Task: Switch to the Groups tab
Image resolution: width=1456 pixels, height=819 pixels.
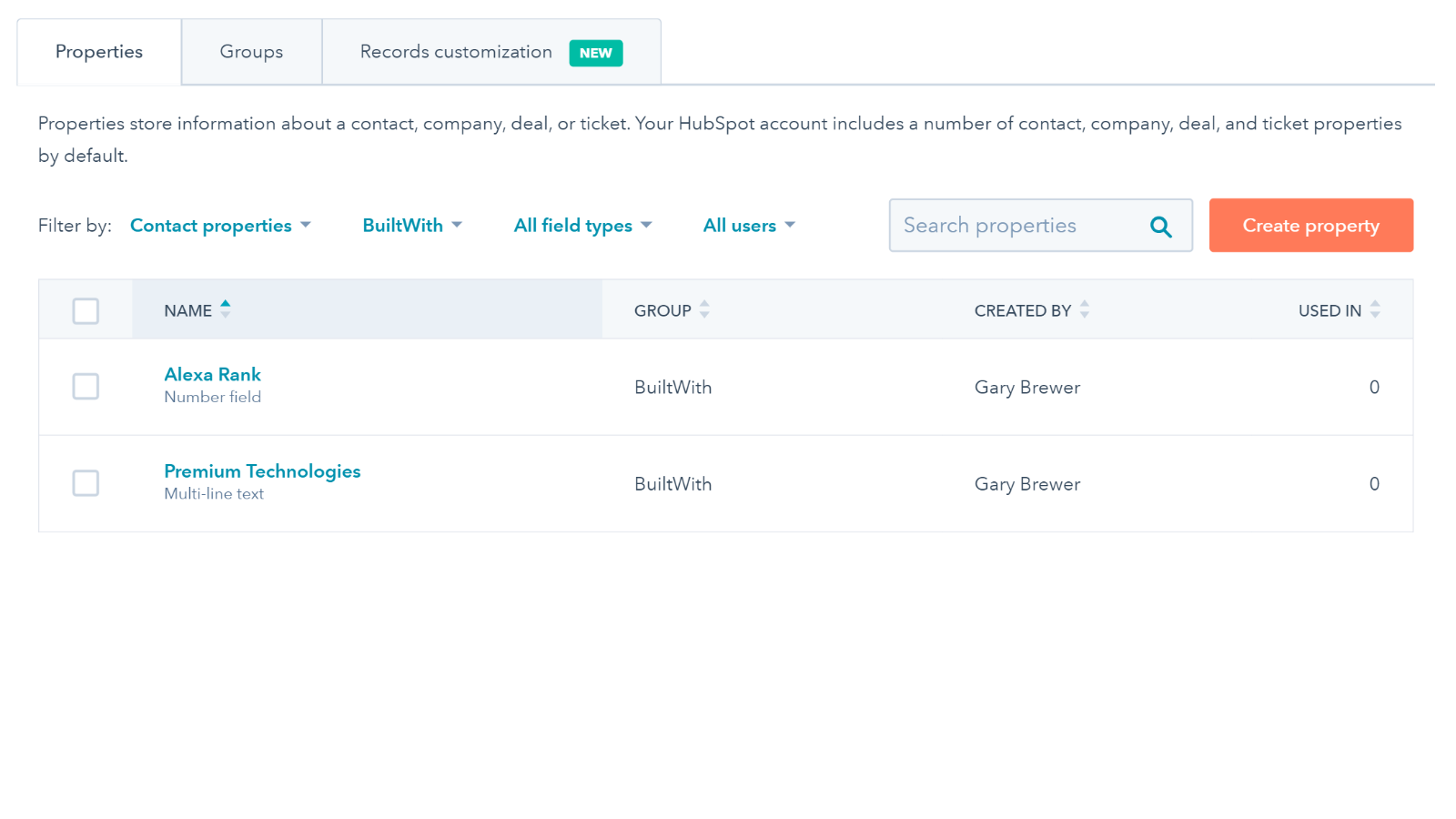Action: [x=251, y=51]
